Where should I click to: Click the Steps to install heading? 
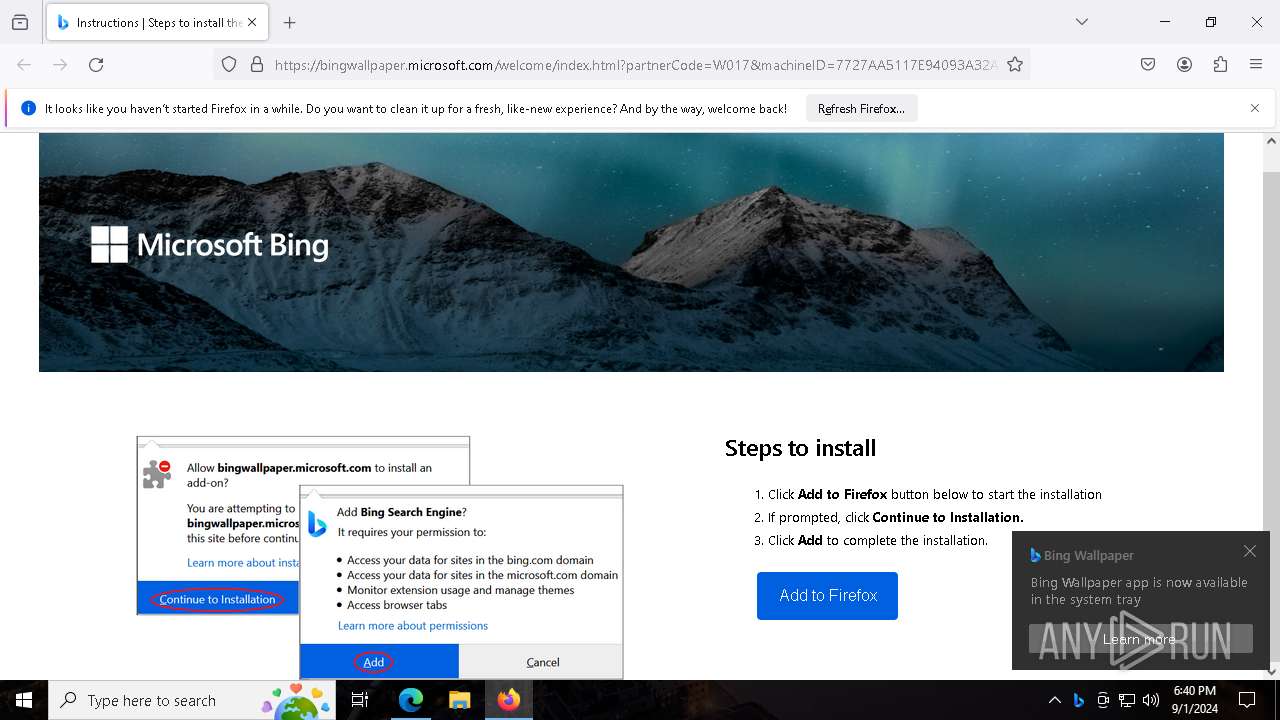(x=800, y=448)
